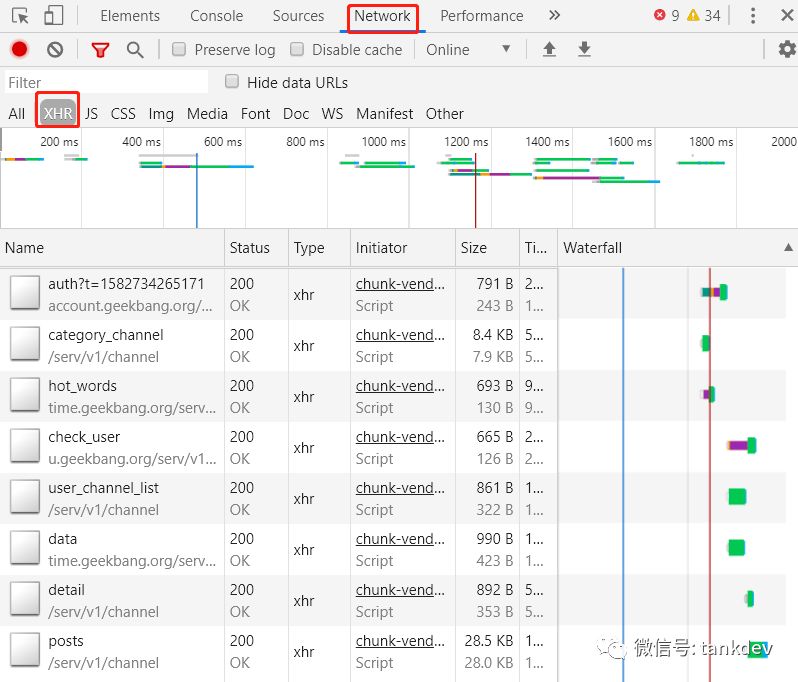This screenshot has height=682, width=798.
Task: Enable the Disable cache checkbox
Action: click(297, 49)
